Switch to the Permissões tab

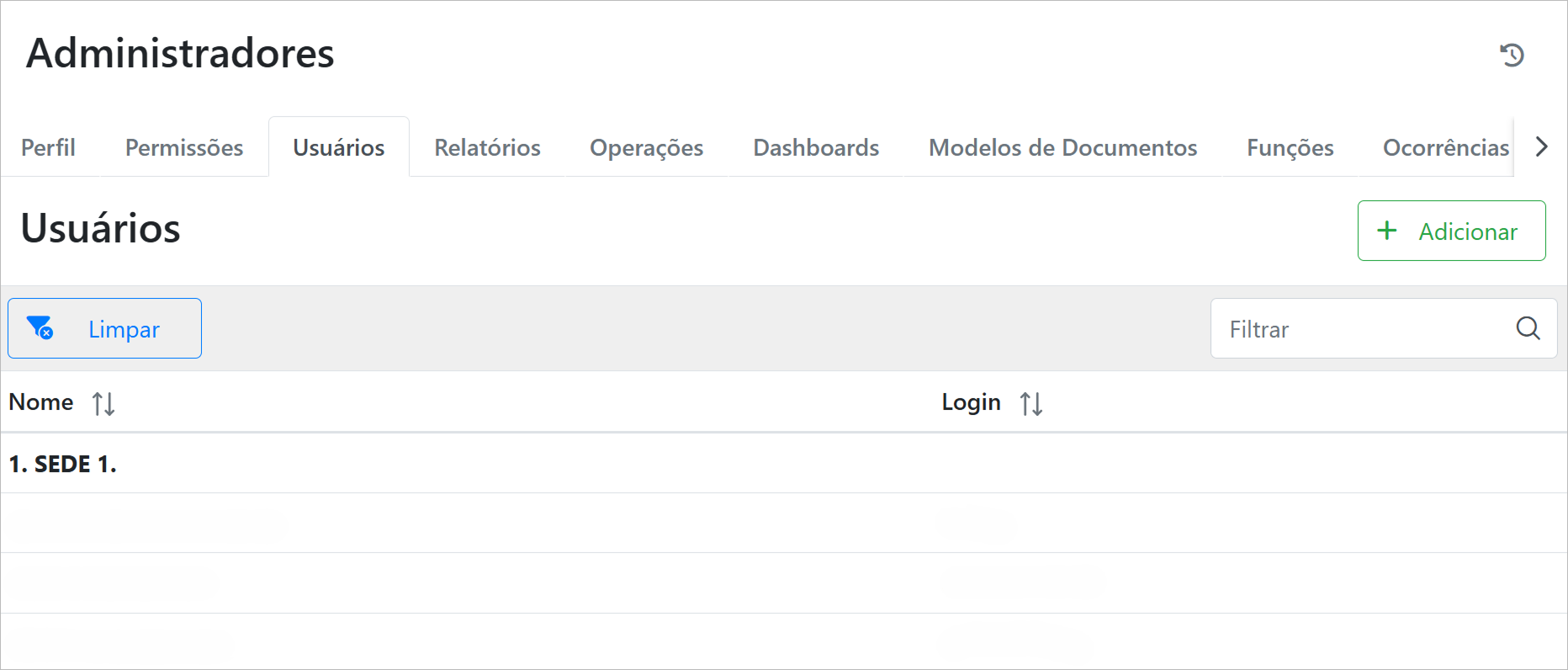[x=184, y=147]
